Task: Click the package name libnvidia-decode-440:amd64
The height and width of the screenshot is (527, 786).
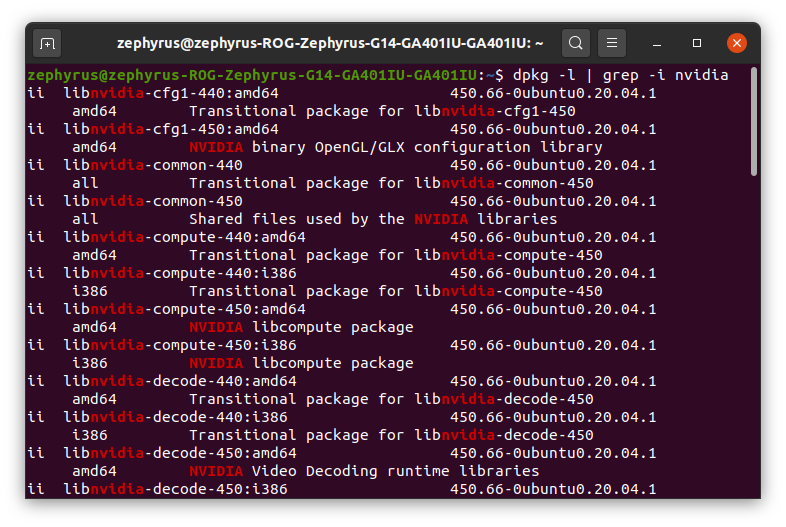Action: tap(180, 382)
